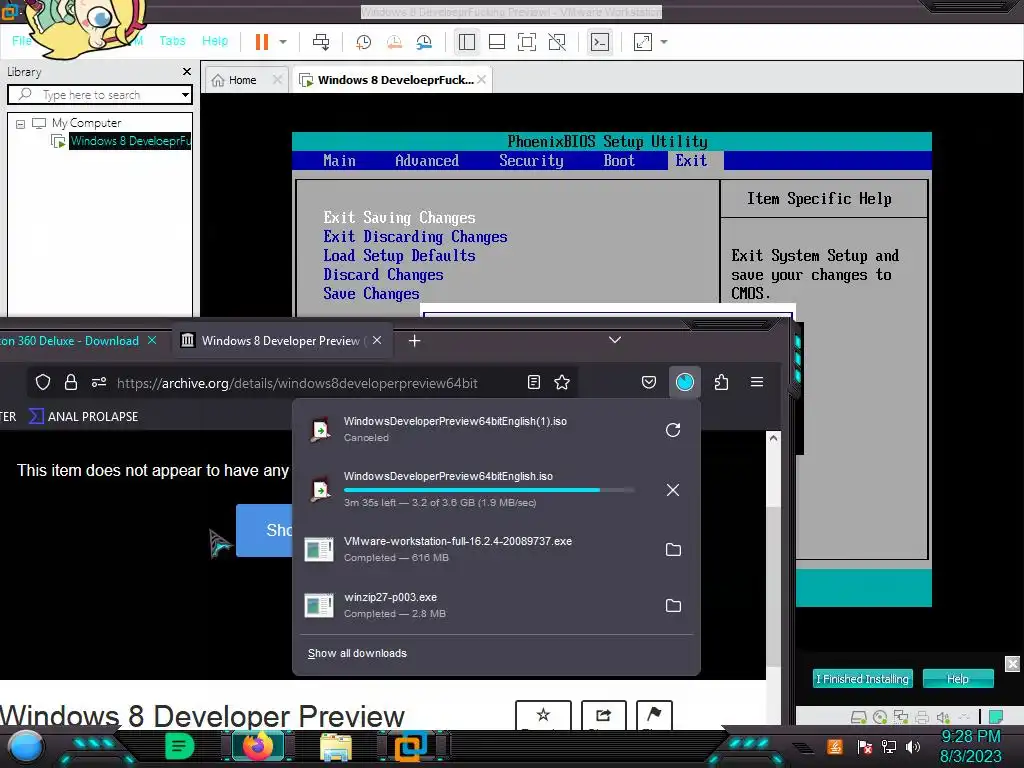The height and width of the screenshot is (768, 1024).
Task: Click the stretch guest display icon
Action: [x=643, y=42]
